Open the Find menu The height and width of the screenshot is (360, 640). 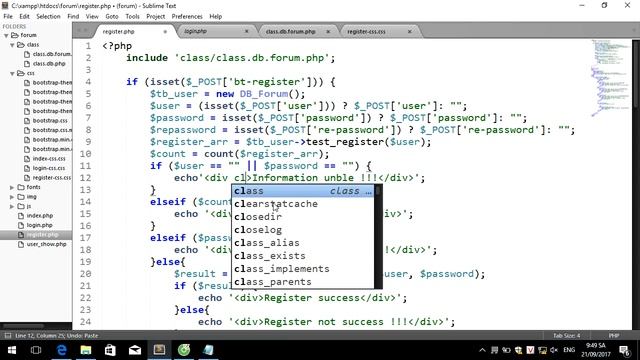pos(73,16)
